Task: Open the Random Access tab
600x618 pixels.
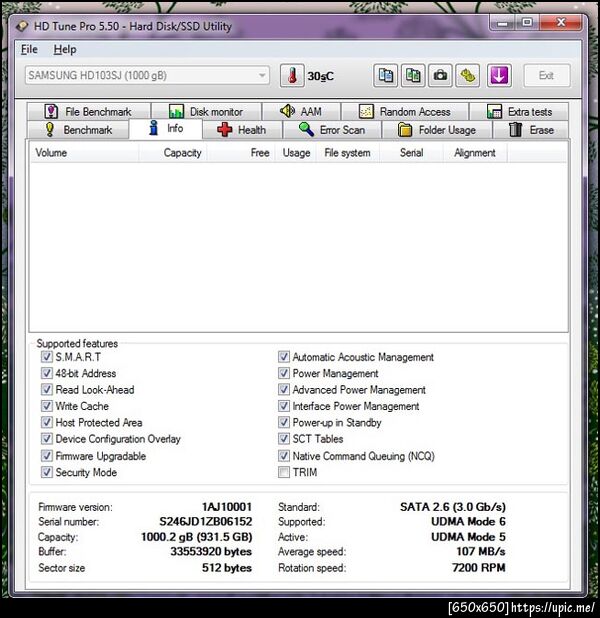Action: 405,112
